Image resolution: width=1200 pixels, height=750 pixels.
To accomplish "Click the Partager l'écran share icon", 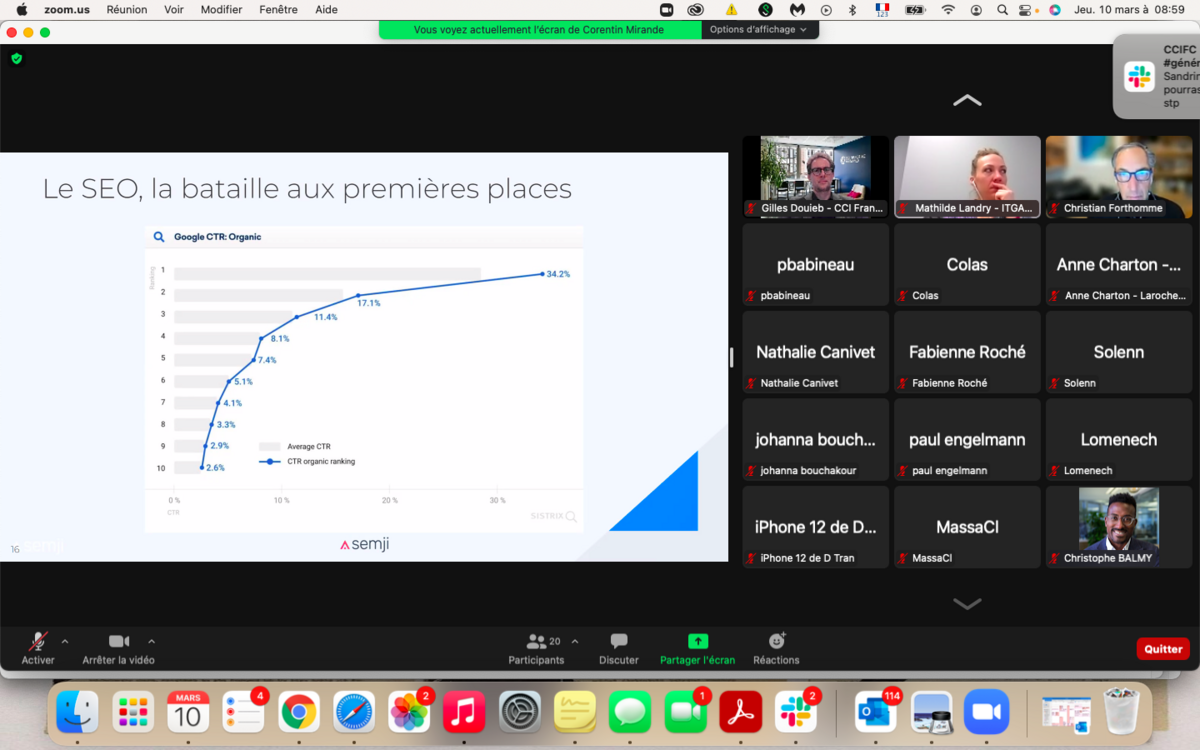I will pyautogui.click(x=697, y=642).
